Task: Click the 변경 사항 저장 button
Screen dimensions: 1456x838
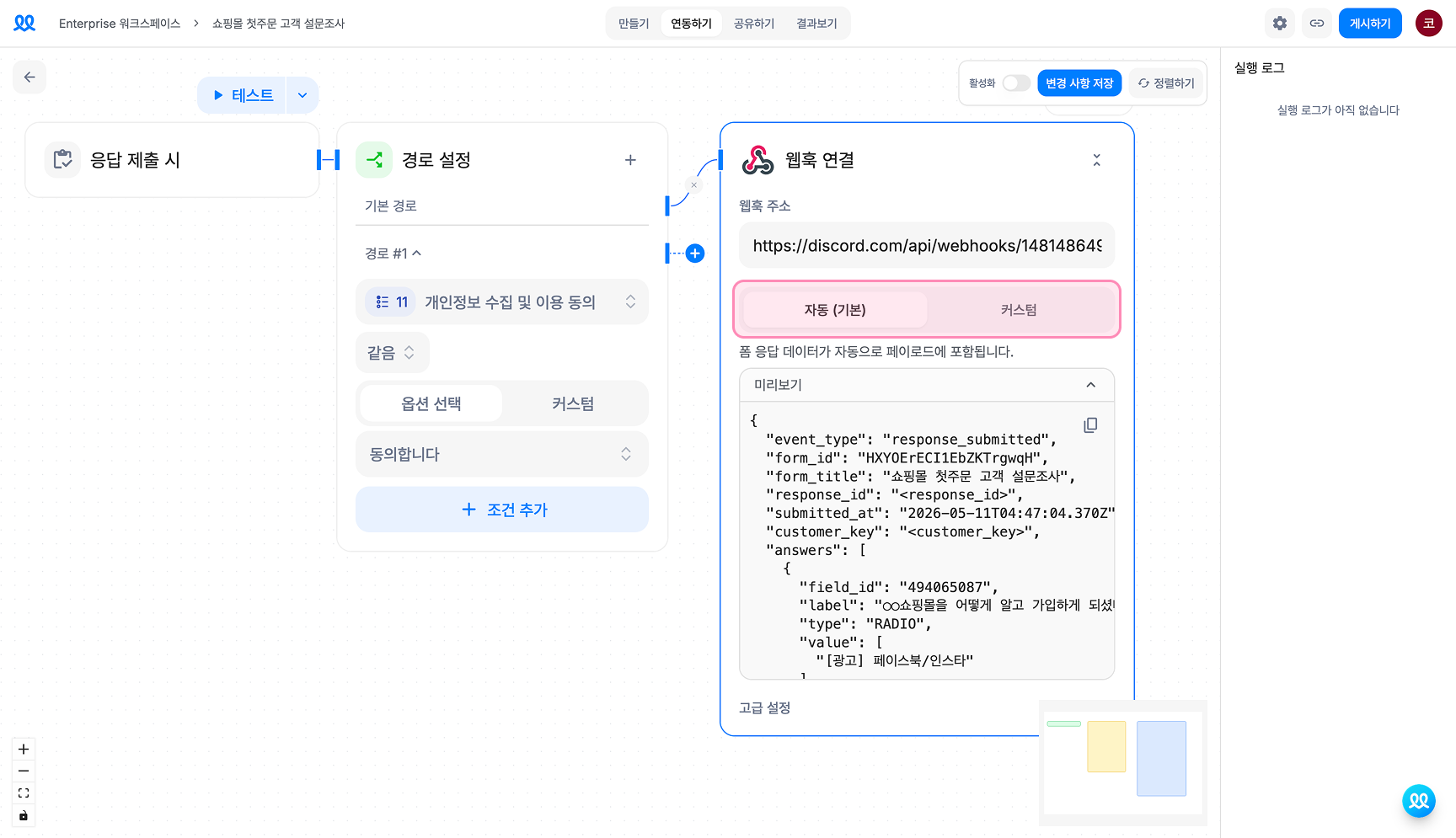Action: [1079, 83]
